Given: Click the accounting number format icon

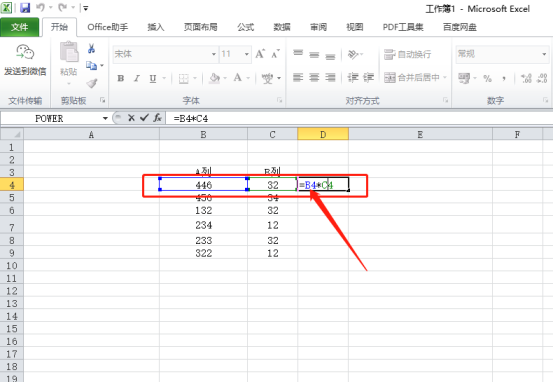Looking at the screenshot, I should pyautogui.click(x=464, y=78).
